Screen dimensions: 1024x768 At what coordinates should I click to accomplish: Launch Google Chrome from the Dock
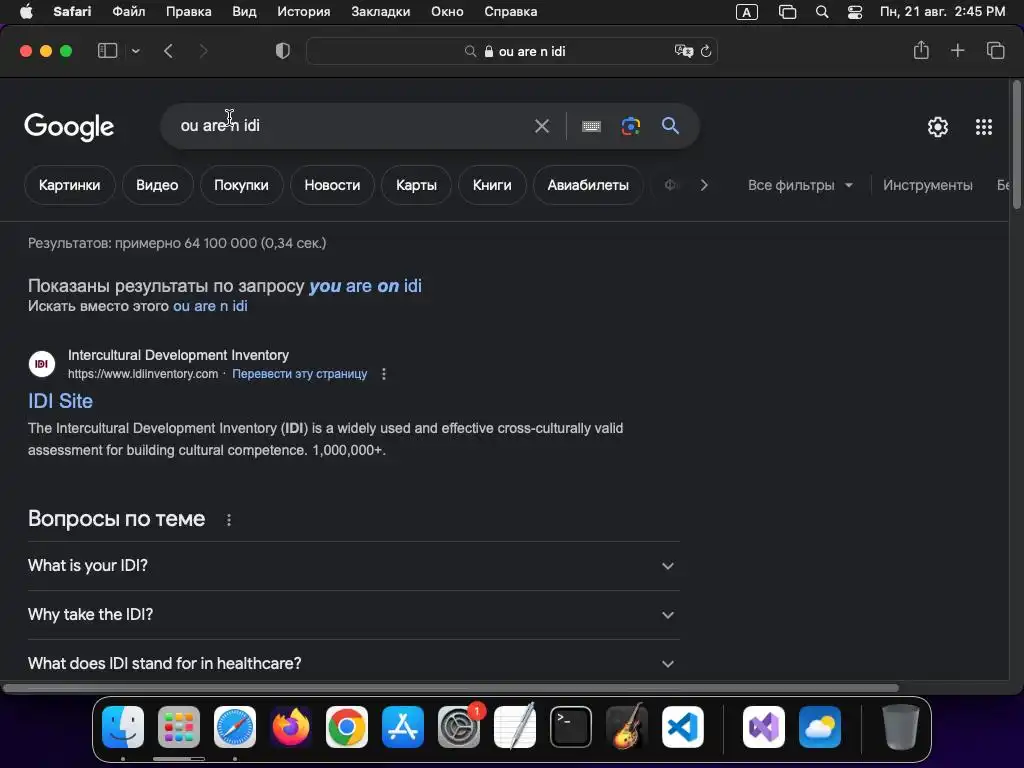[347, 727]
